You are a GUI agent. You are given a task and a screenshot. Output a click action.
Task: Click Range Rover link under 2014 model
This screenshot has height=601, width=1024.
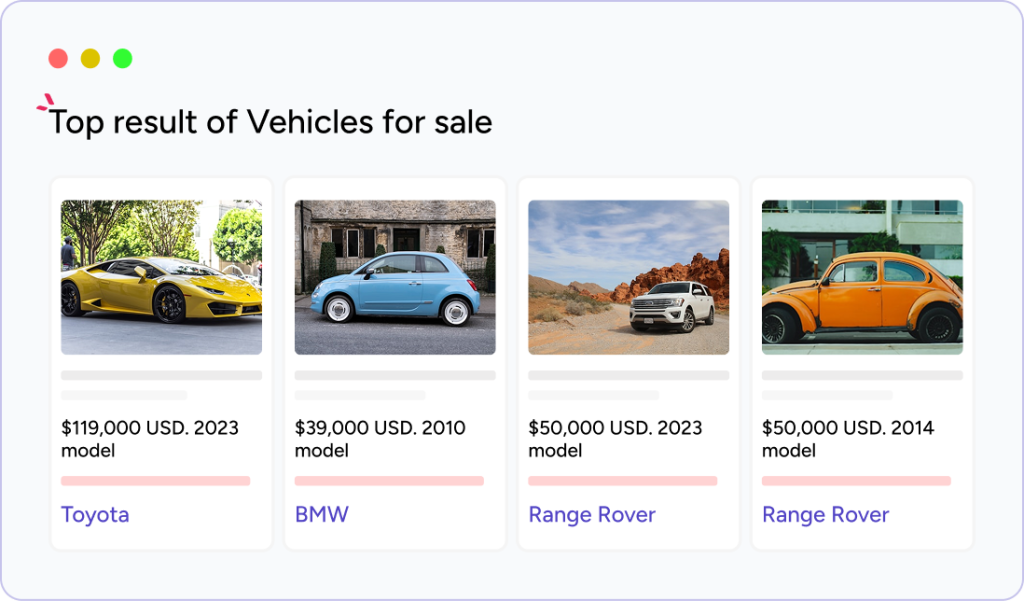tap(825, 515)
